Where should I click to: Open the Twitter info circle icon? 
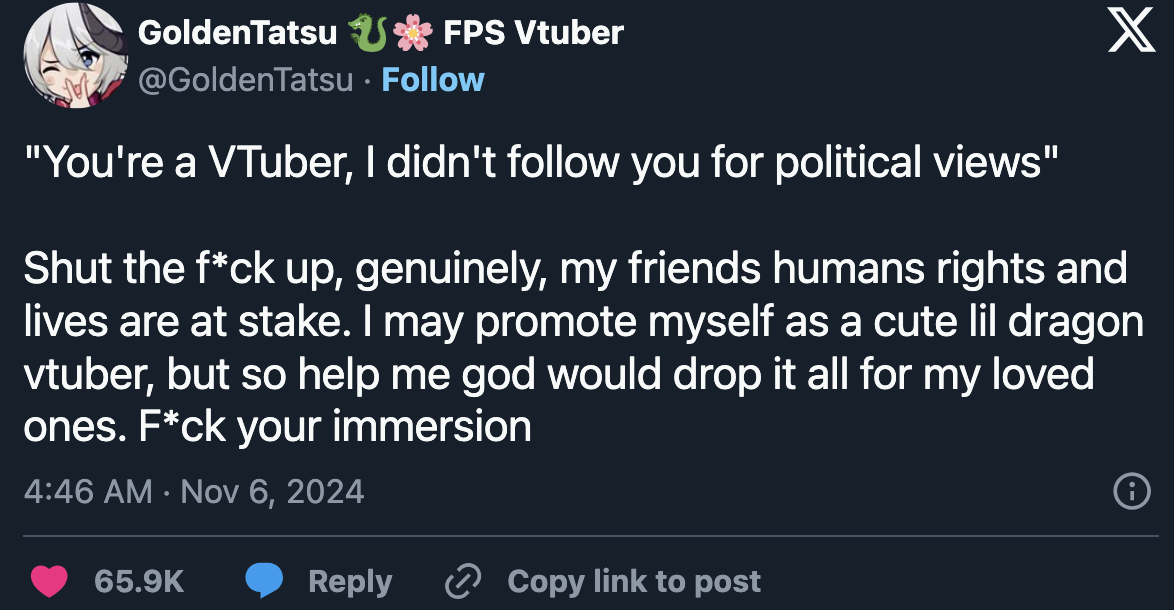1130,492
